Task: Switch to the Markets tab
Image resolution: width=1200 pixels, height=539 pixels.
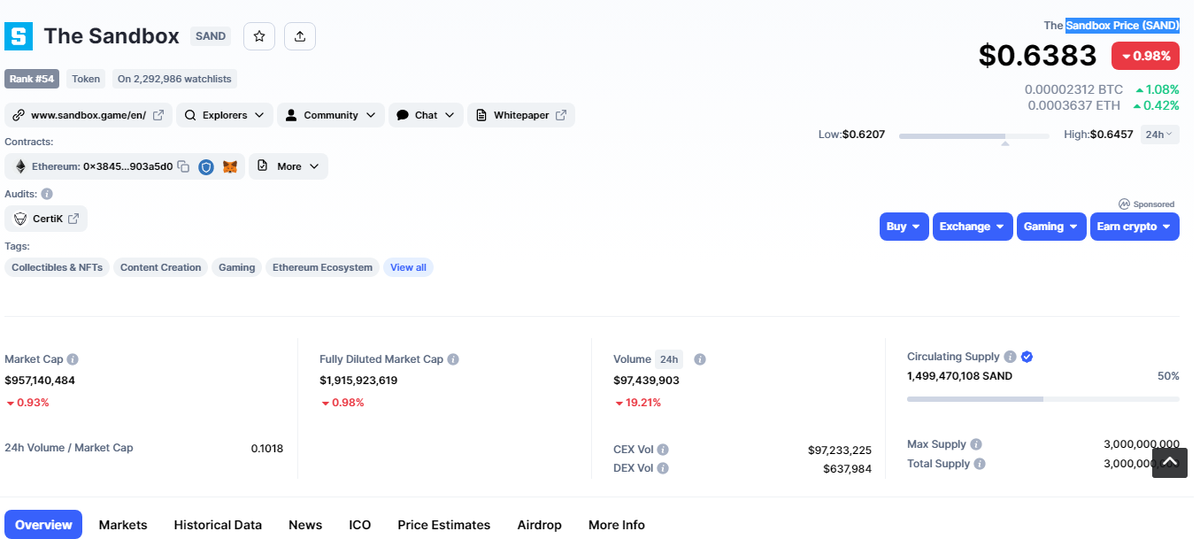Action: (123, 525)
